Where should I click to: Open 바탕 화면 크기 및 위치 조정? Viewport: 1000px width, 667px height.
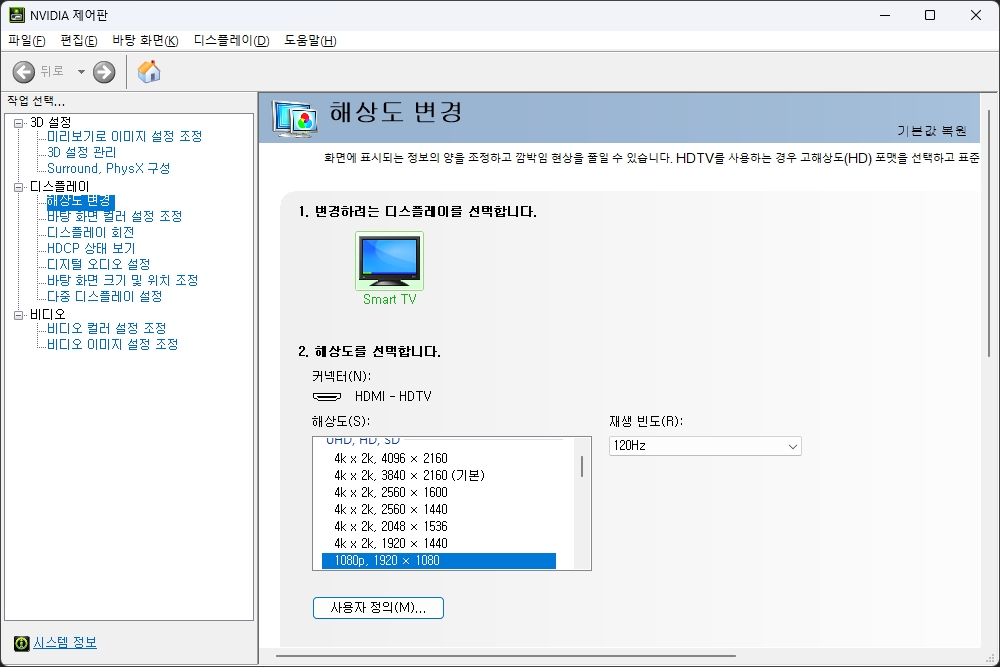[x=122, y=280]
